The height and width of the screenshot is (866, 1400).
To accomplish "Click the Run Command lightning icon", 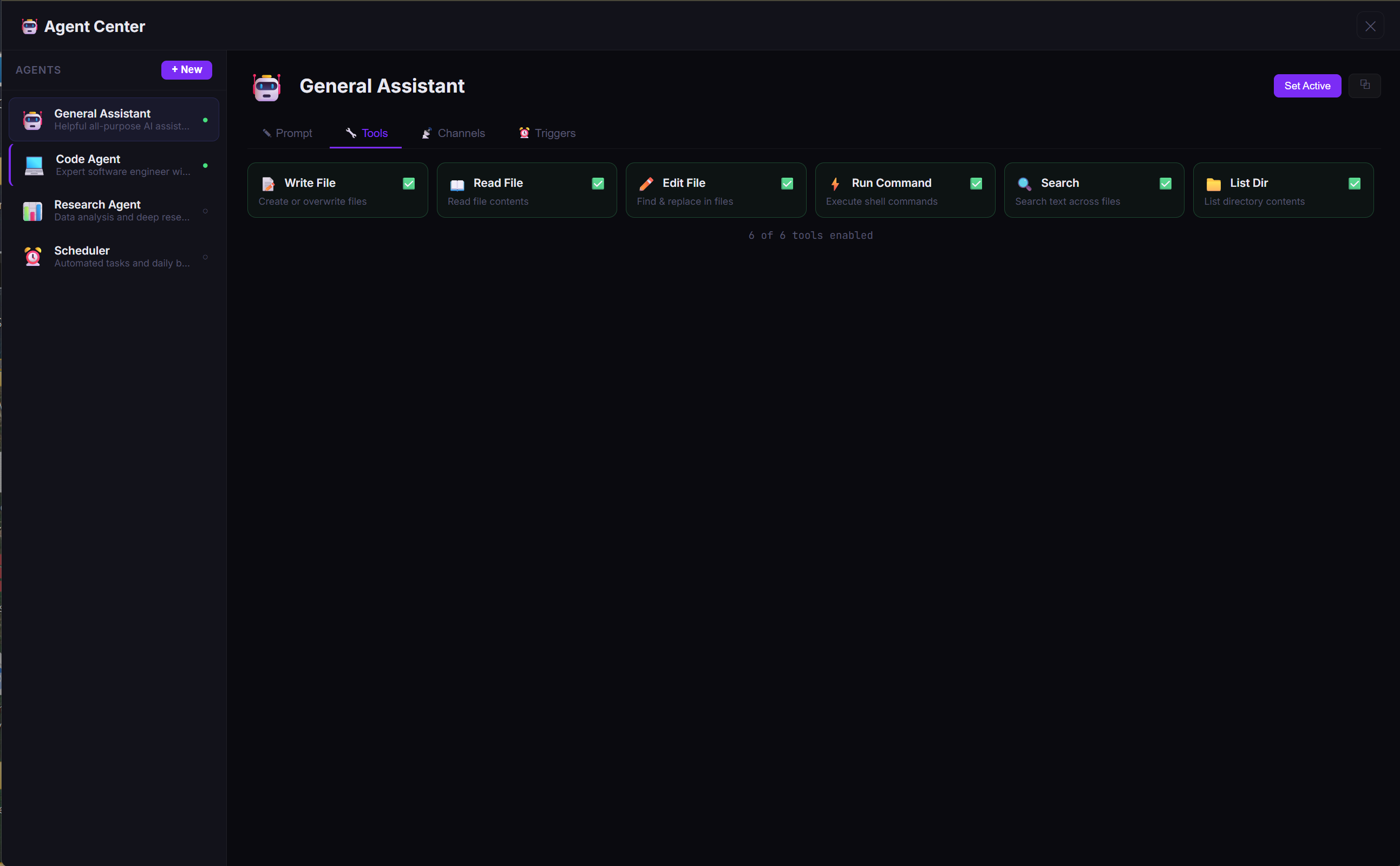I will [835, 184].
